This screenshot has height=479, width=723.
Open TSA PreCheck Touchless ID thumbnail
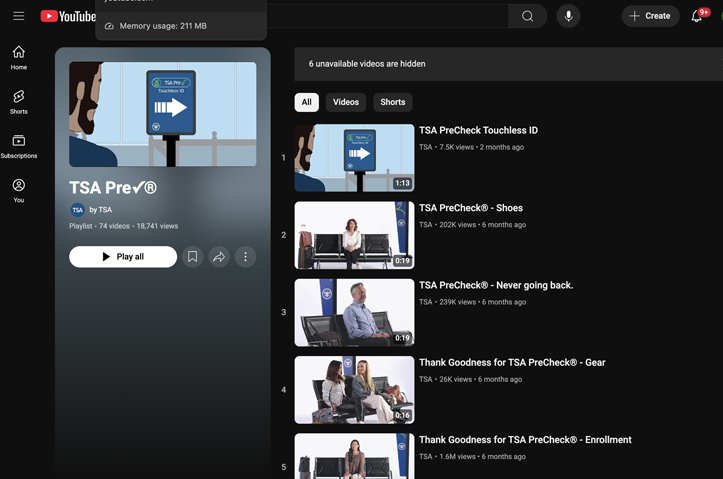(355, 158)
